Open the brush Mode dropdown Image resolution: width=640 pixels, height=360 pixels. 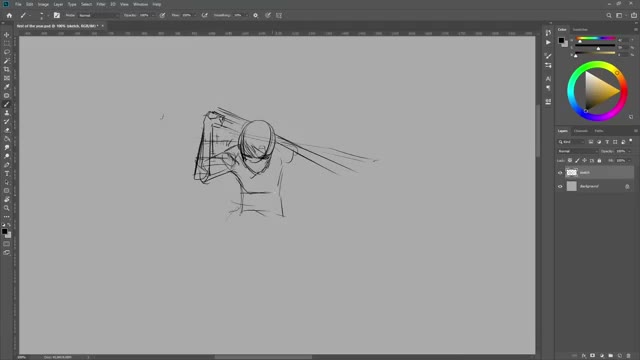point(98,16)
